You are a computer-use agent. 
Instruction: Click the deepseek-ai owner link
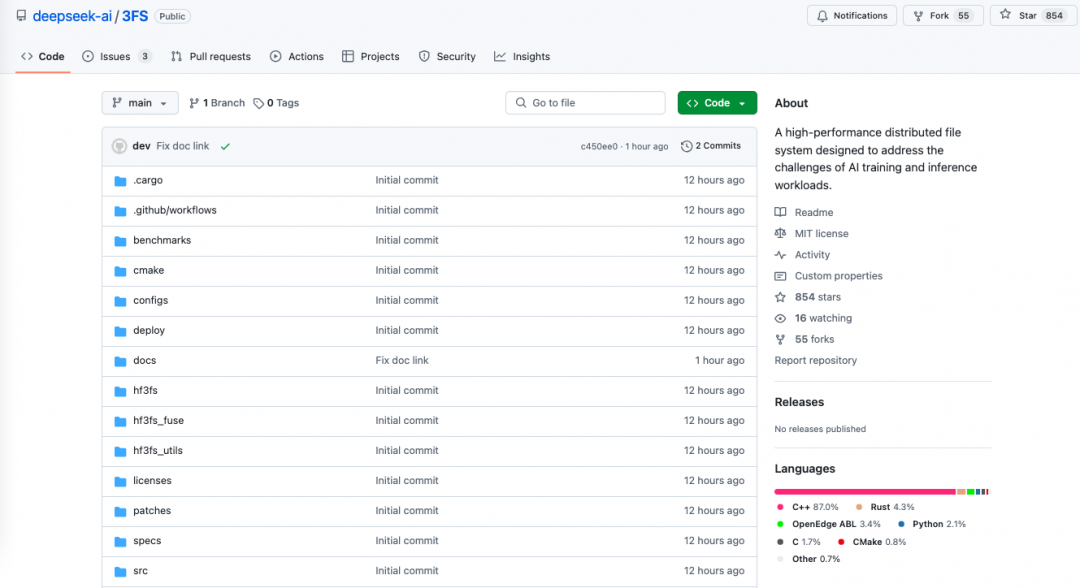[x=72, y=16]
